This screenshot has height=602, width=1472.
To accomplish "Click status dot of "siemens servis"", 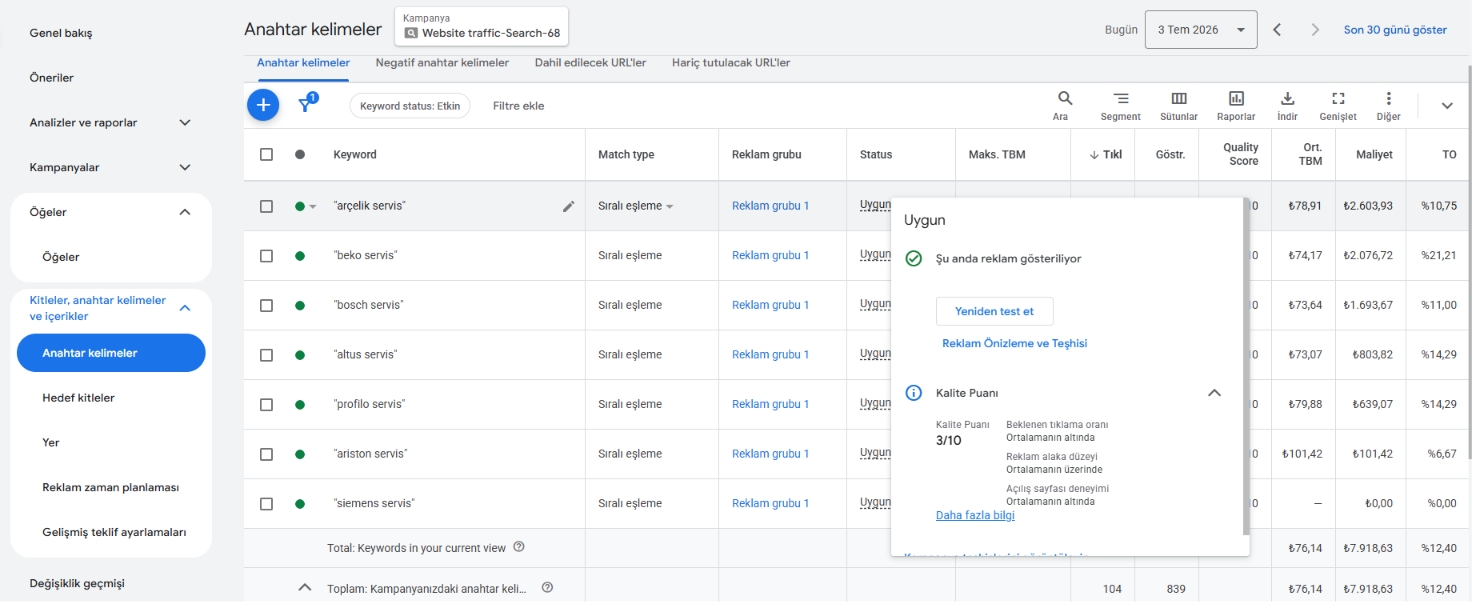I will click(300, 504).
